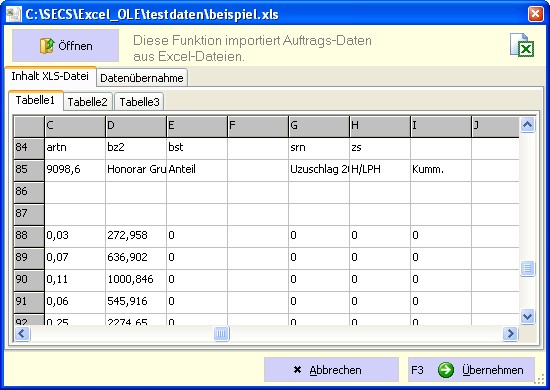550x390 pixels.
Task: Select the Tabelle3 sheet tab
Action: [x=139, y=102]
